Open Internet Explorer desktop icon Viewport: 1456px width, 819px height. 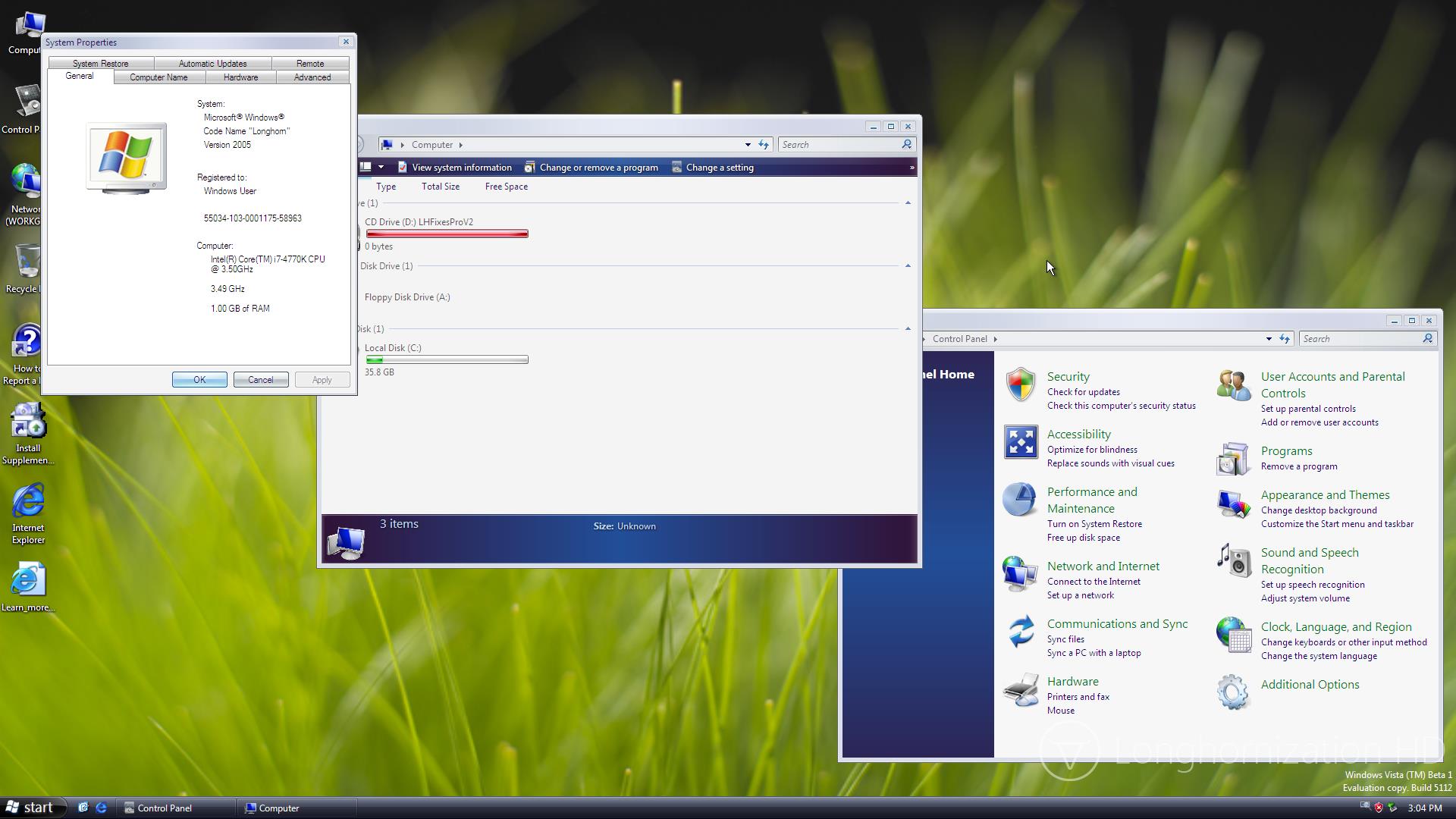pos(28,502)
